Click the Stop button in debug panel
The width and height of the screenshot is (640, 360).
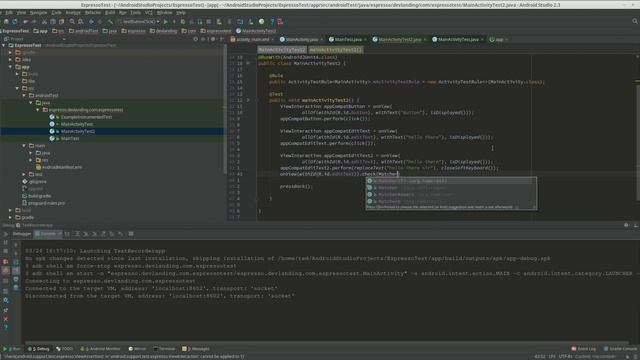click(6, 252)
